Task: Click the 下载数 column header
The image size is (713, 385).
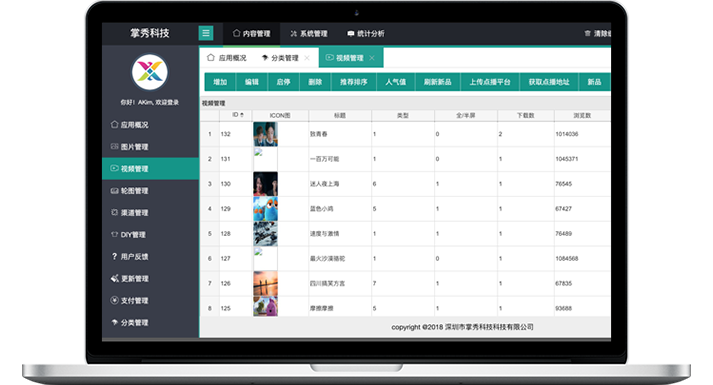Action: click(526, 115)
